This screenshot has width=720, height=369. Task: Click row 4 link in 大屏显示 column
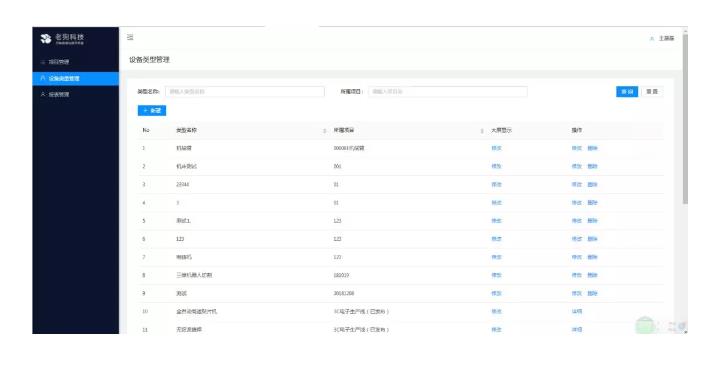coord(496,203)
